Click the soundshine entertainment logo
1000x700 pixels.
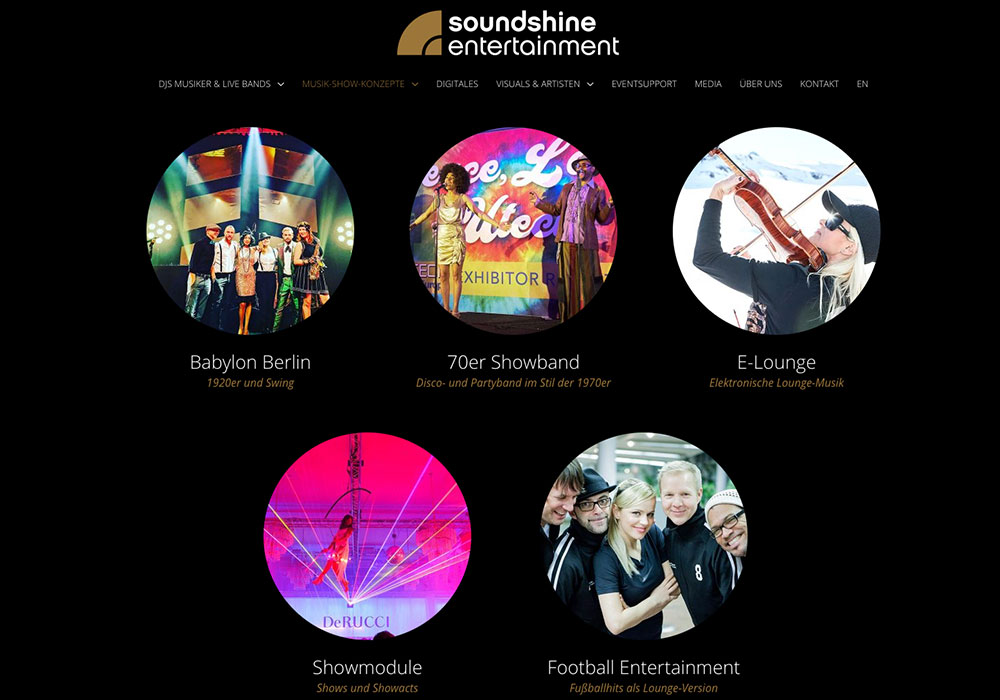(x=508, y=33)
